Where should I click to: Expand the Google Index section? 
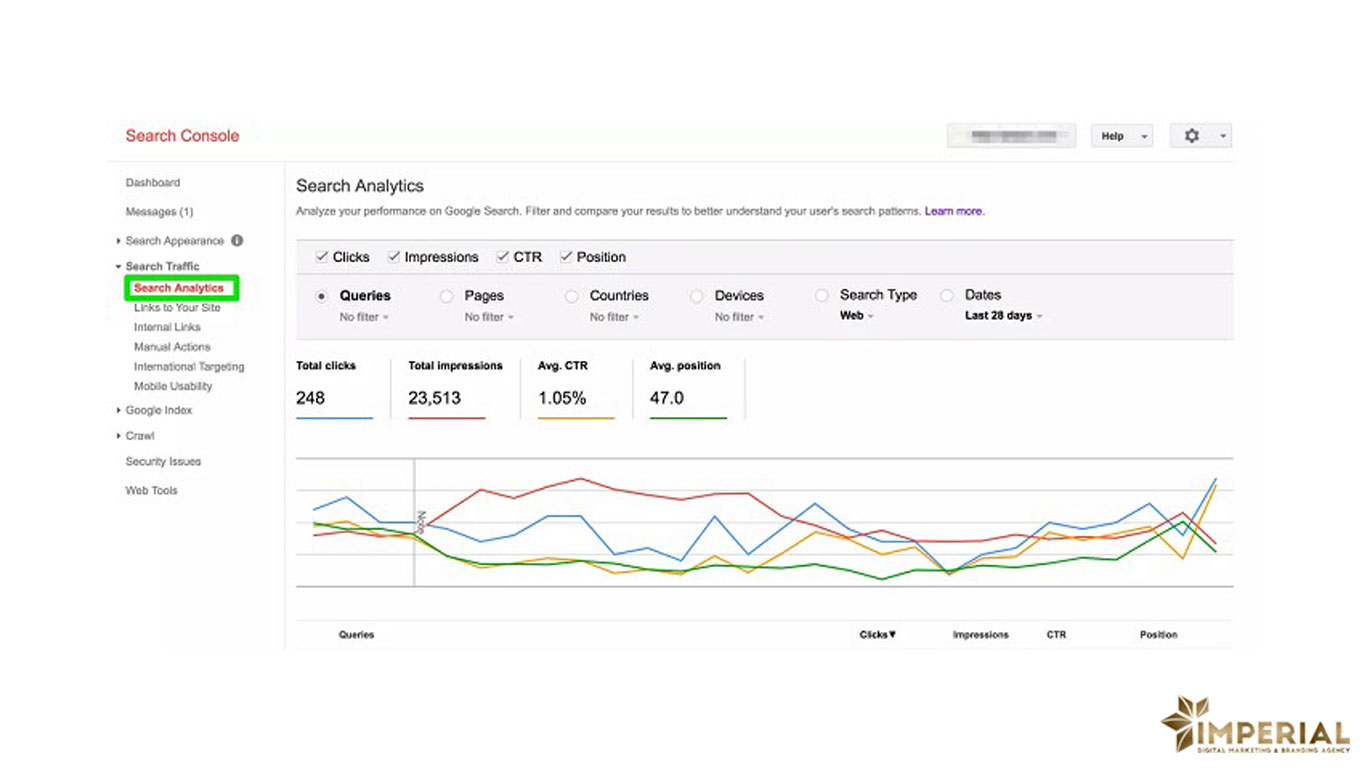[158, 410]
